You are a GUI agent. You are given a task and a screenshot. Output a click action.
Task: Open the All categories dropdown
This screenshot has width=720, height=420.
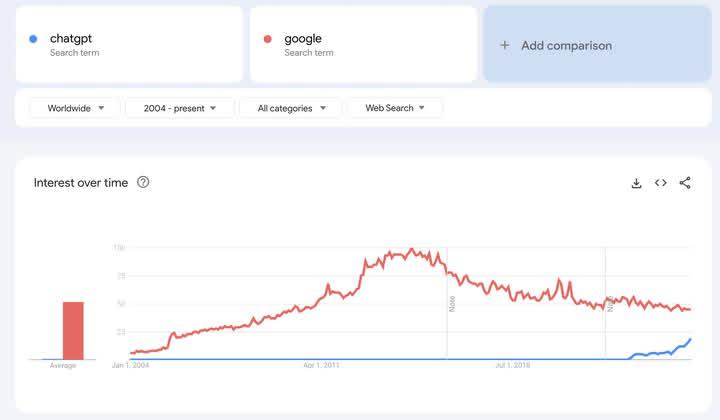coord(290,108)
